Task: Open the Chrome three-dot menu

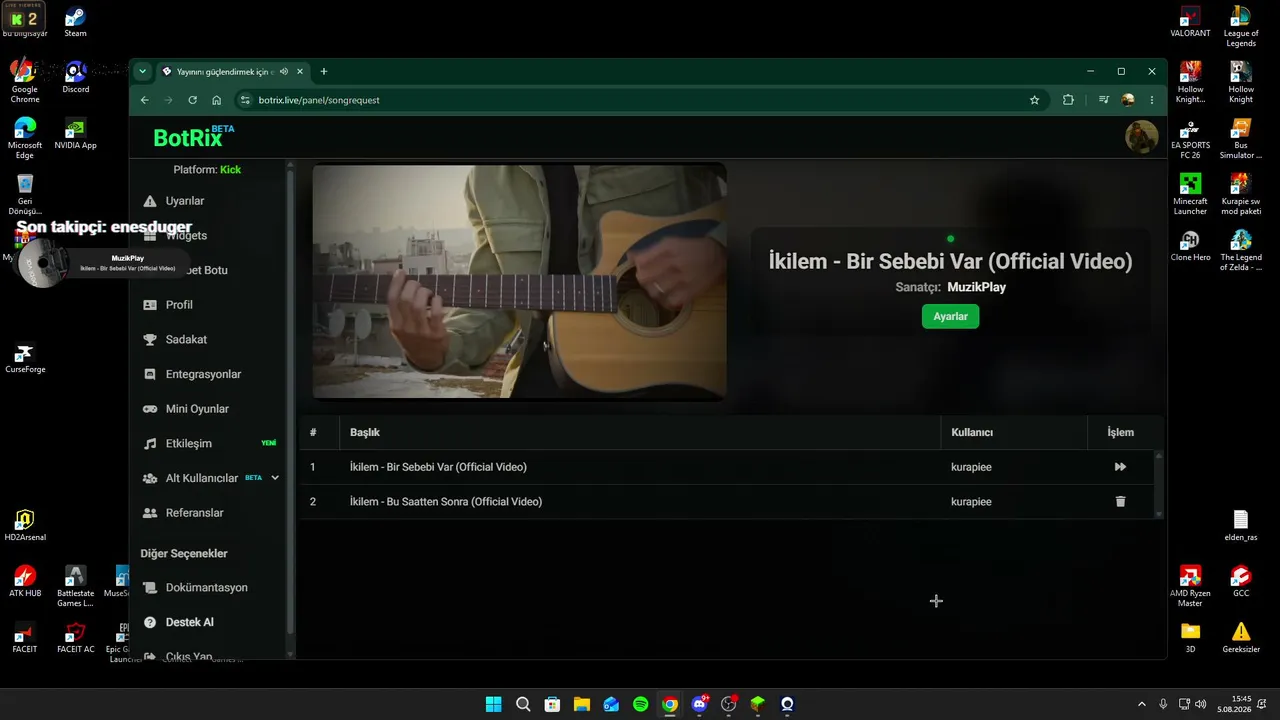Action: pos(1152,100)
